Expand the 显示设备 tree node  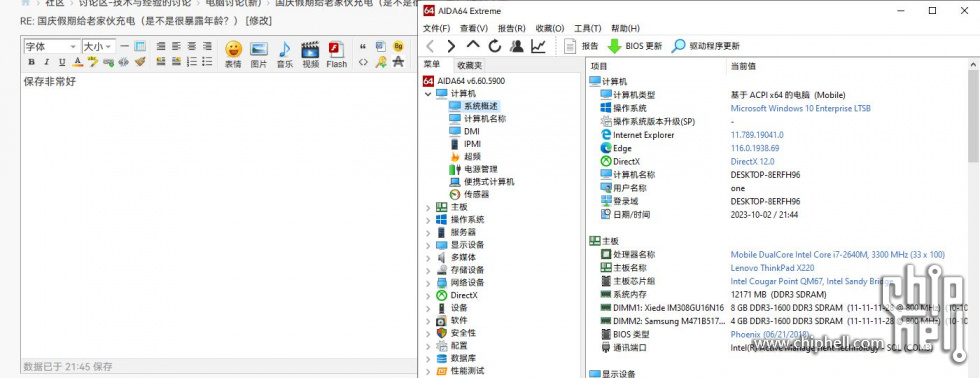coord(428,245)
